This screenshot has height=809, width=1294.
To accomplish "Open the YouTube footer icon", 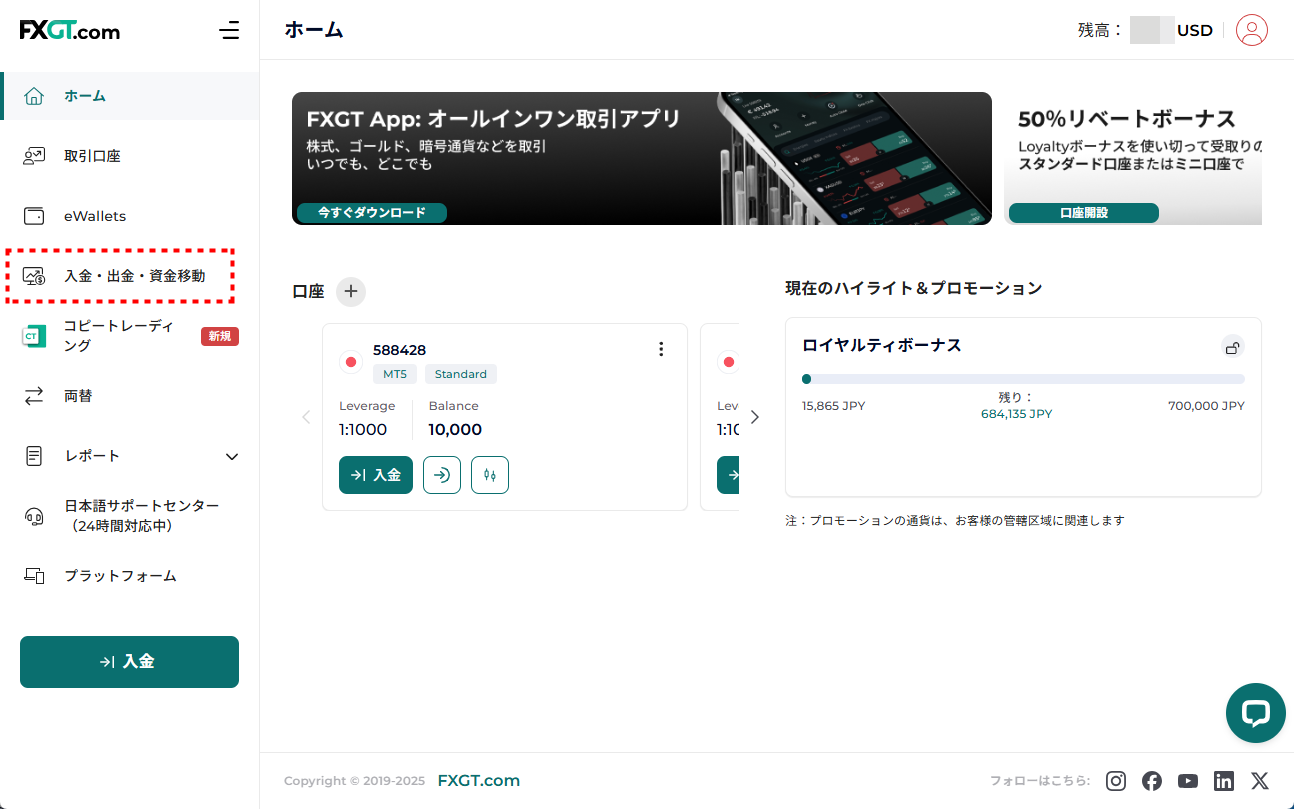I will pos(1188,781).
